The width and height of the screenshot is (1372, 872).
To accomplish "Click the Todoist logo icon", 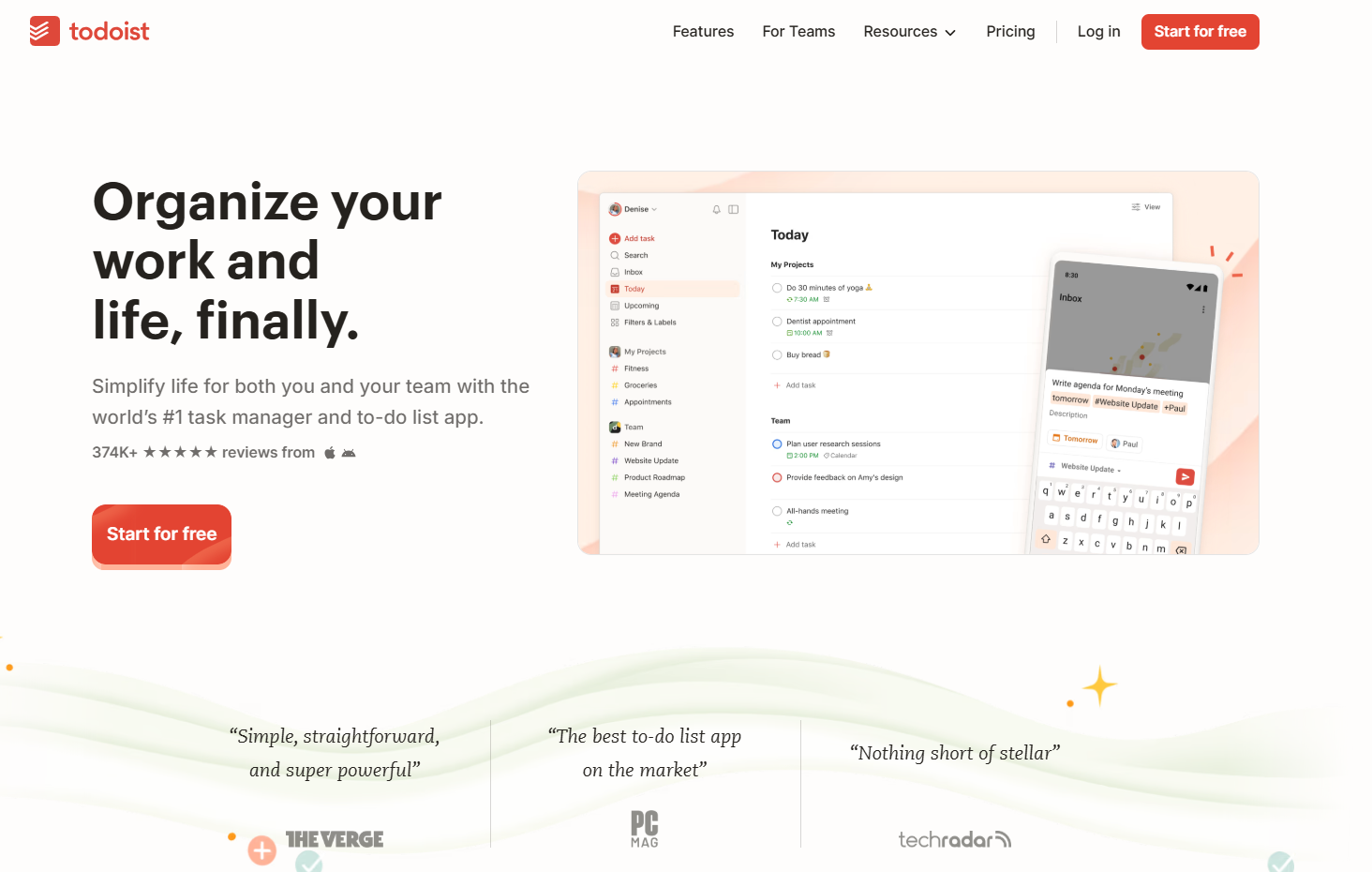I will pos(44,31).
